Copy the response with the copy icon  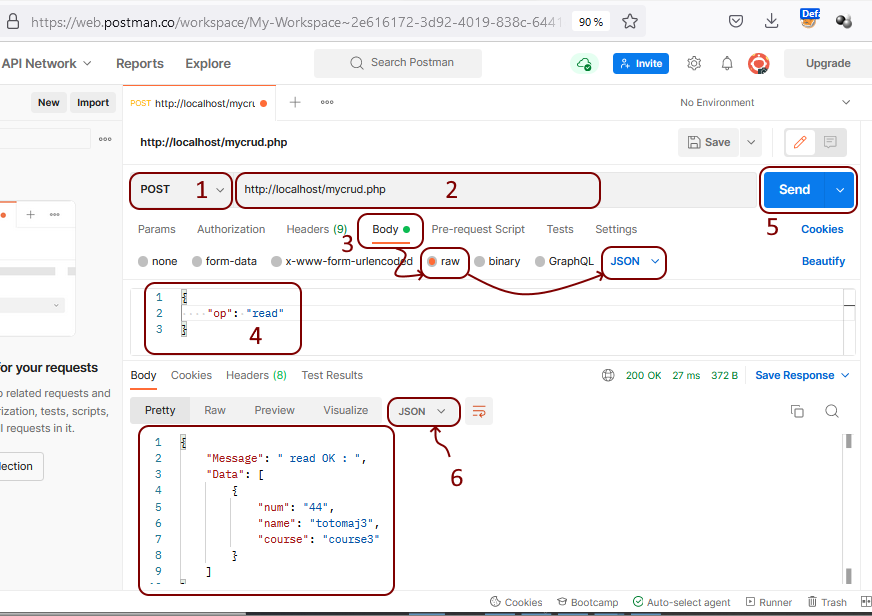[797, 410]
